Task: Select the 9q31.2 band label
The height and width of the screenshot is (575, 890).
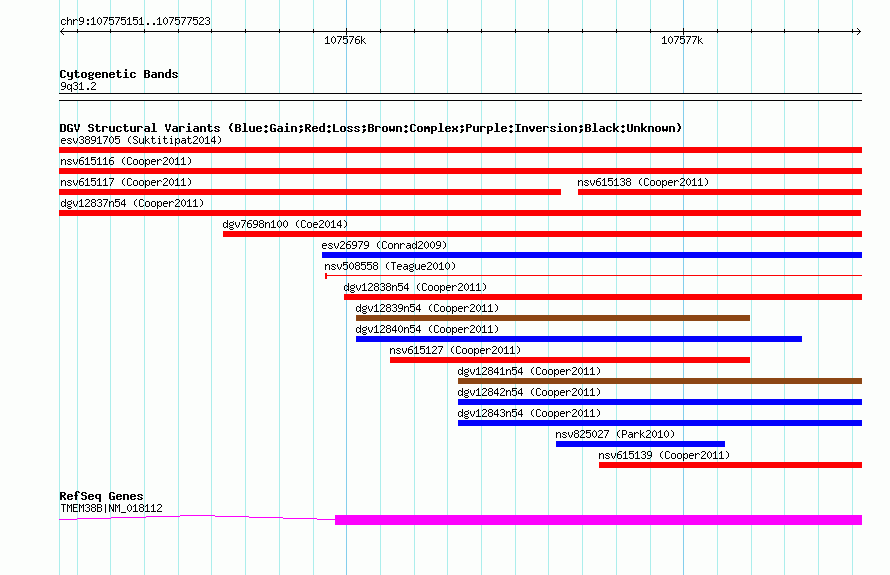Action: coord(78,86)
